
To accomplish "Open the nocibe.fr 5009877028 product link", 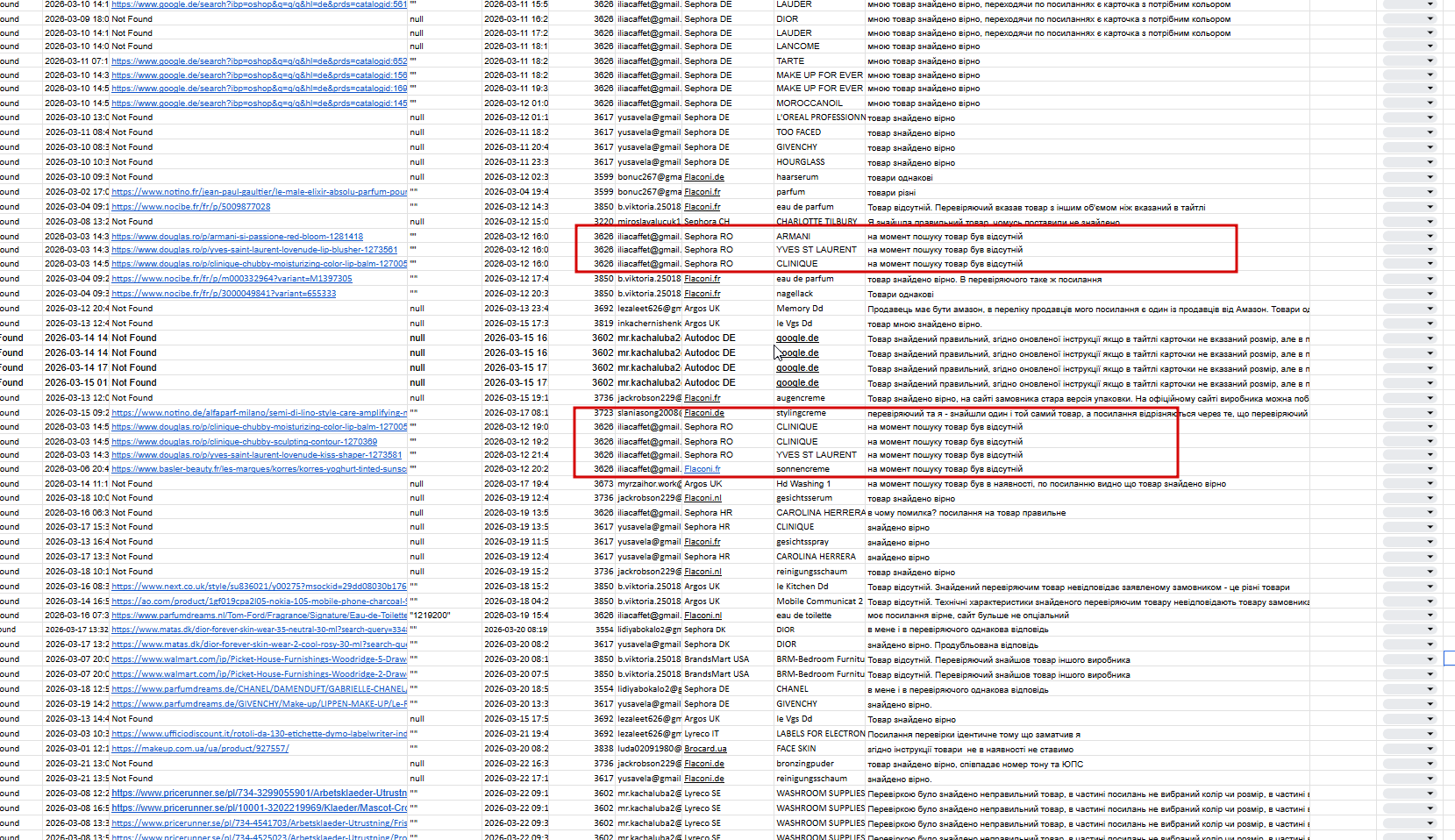I will pos(191,207).
